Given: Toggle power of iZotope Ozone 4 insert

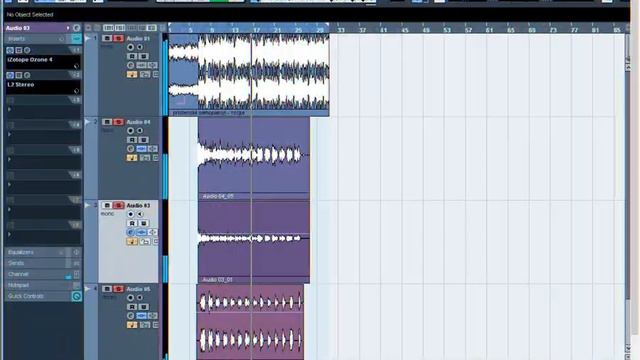Looking at the screenshot, I should tap(10, 50).
